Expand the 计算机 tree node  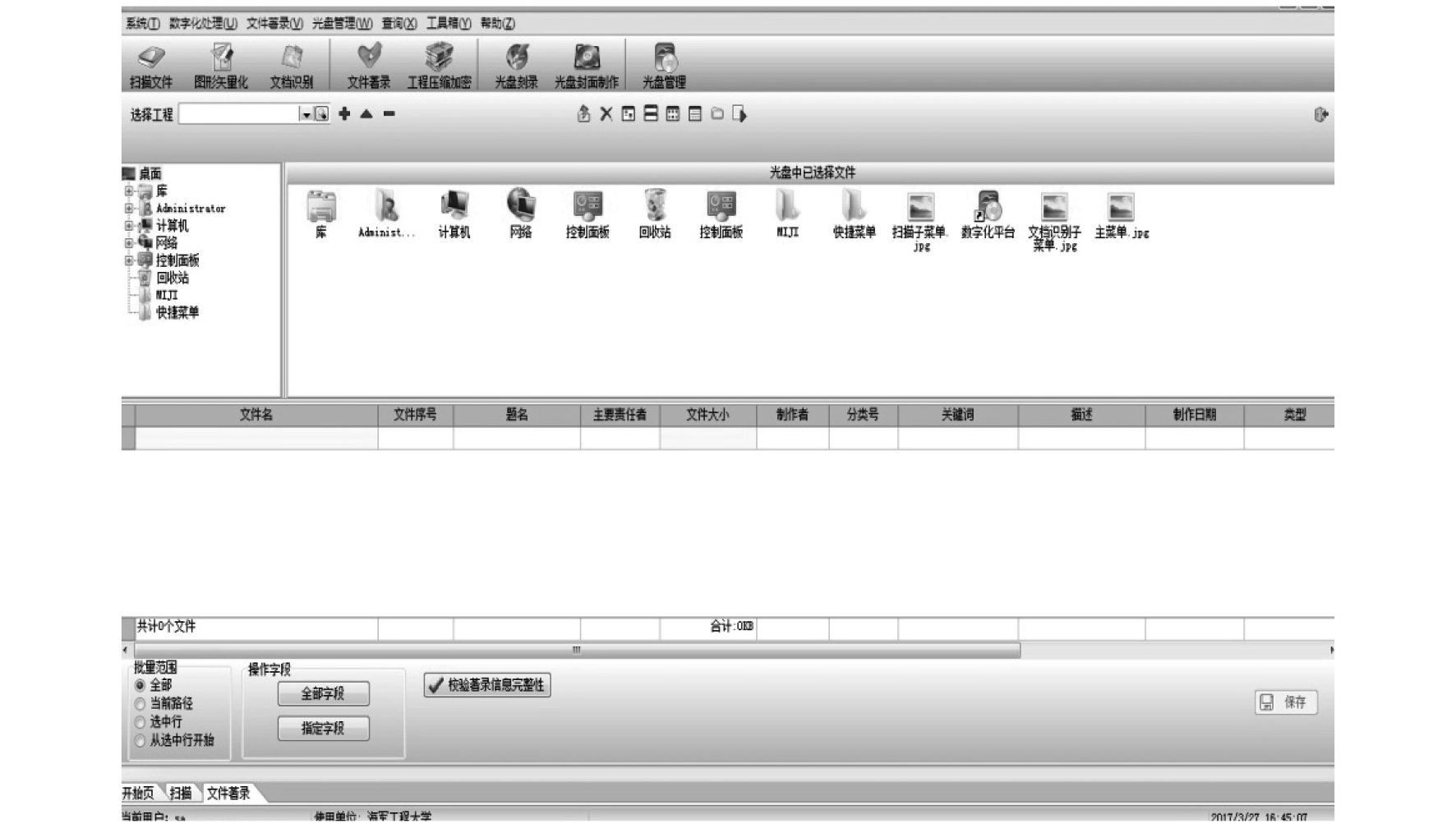tap(129, 226)
